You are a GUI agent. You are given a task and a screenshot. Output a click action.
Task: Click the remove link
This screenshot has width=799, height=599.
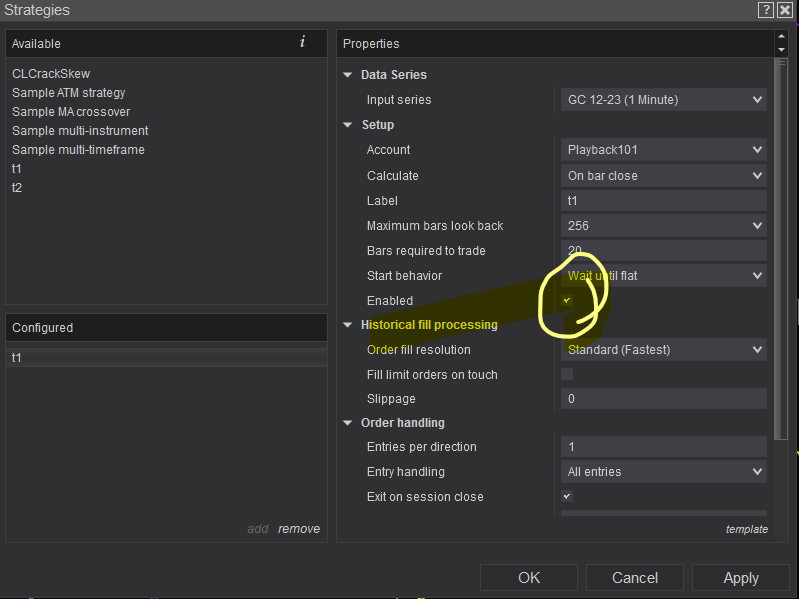point(299,529)
